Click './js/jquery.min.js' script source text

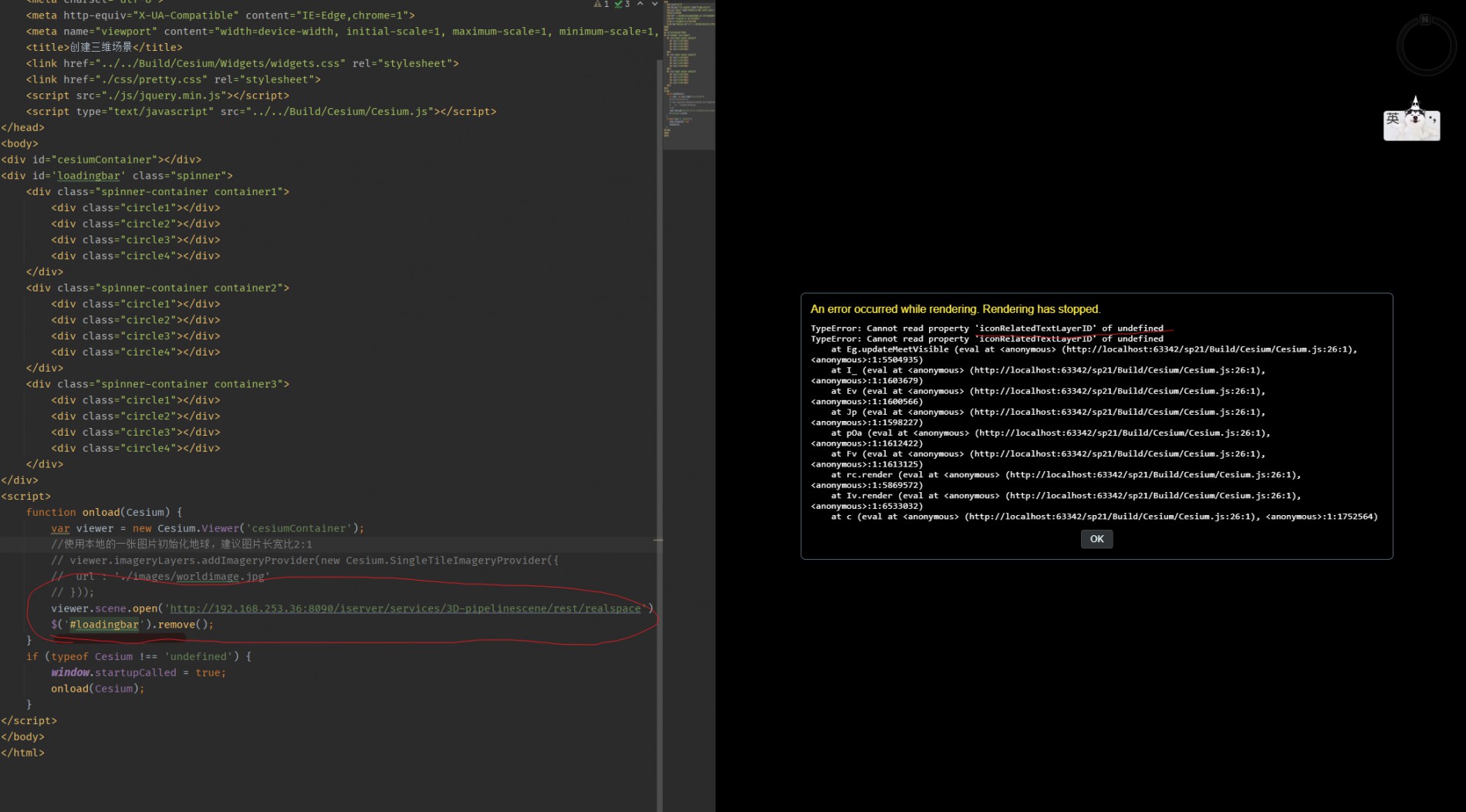164,96
